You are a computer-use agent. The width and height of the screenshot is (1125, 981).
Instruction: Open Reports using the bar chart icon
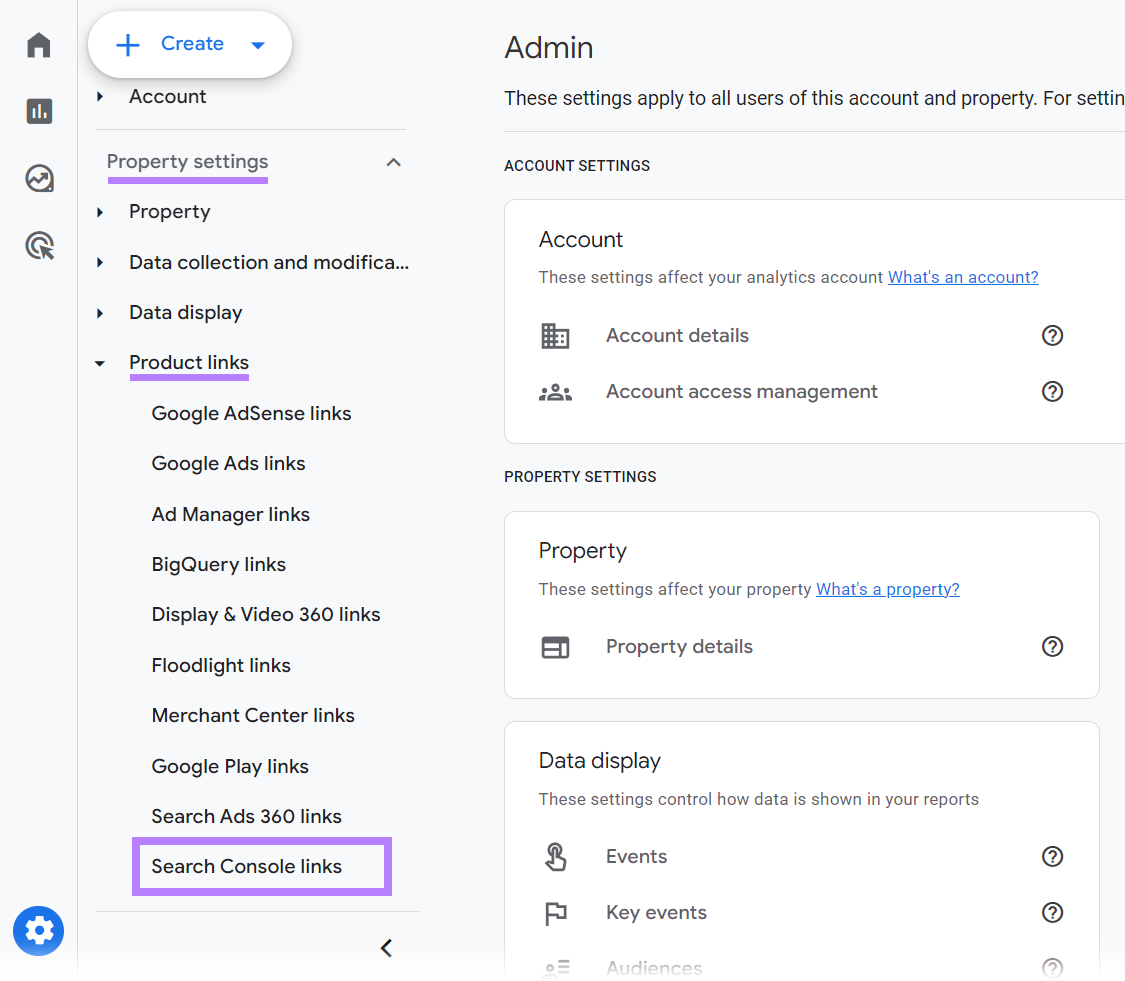[38, 111]
